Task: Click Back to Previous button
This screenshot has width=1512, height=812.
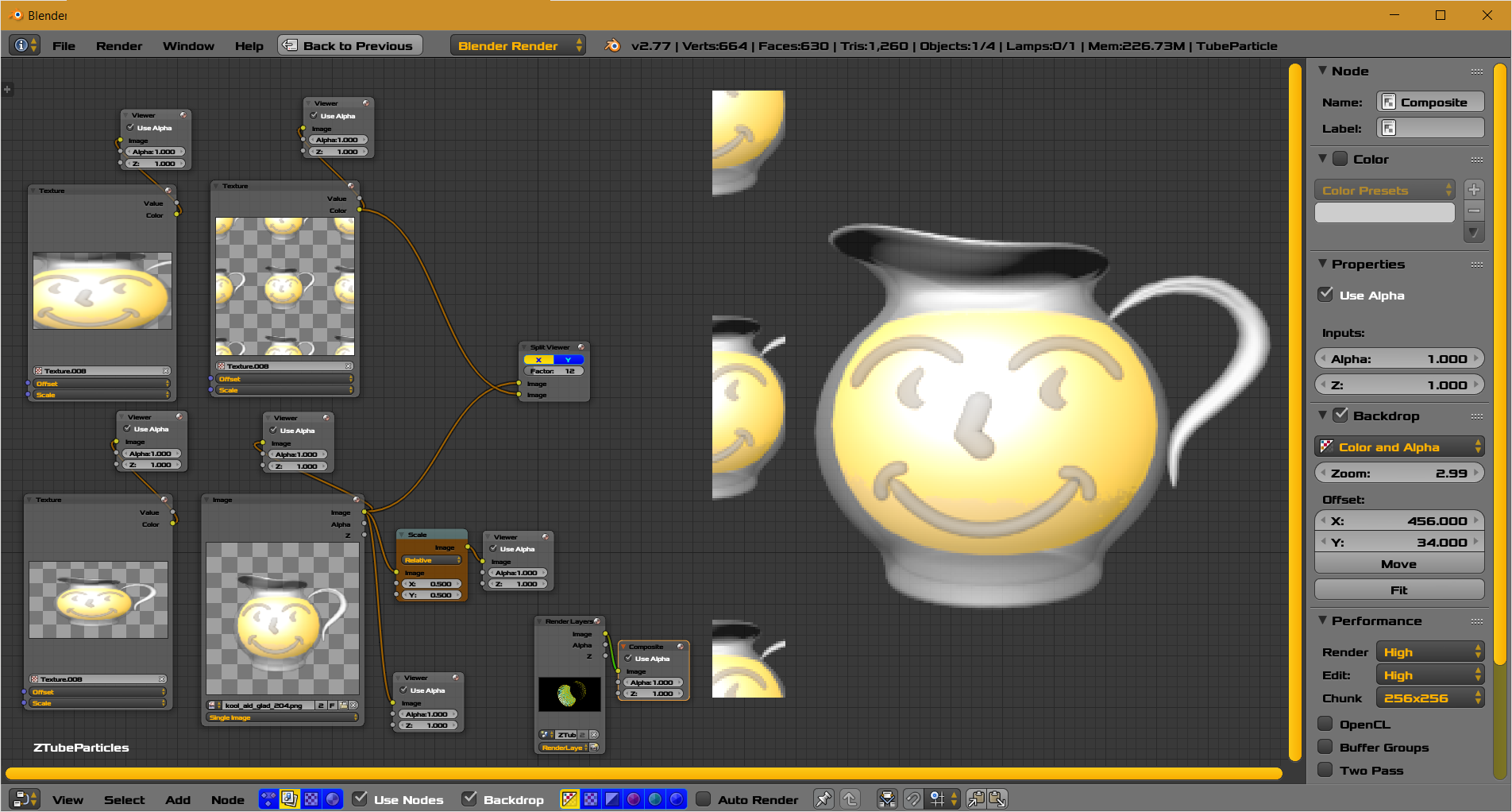Action: [x=349, y=45]
